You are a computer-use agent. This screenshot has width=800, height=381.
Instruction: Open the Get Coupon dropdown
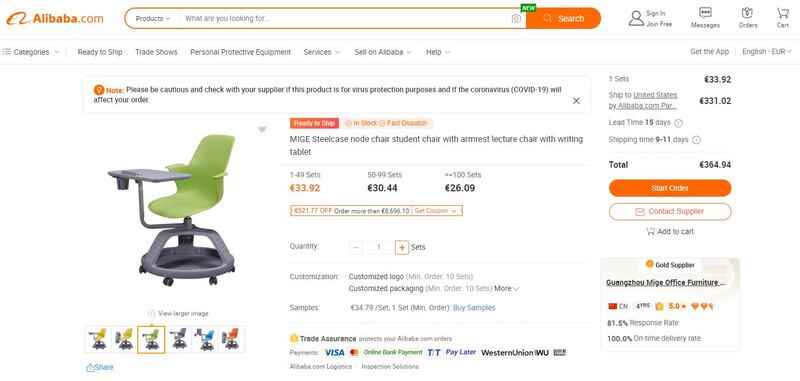(x=435, y=211)
